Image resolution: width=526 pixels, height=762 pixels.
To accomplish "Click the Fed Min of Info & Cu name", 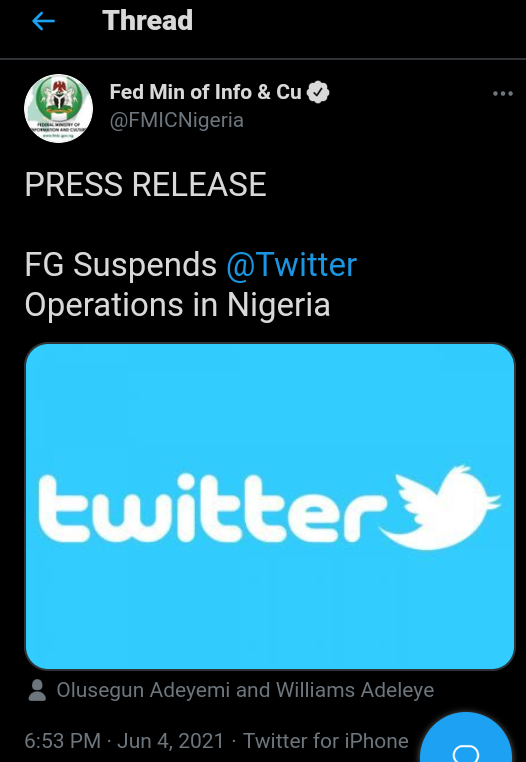I will click(x=206, y=92).
